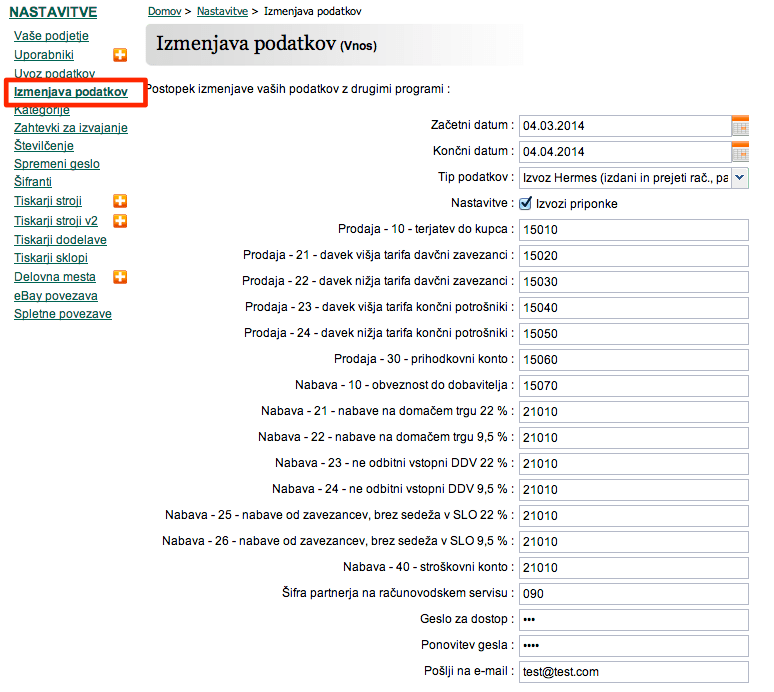The height and width of the screenshot is (692, 774).
Task: Click Prodaja 24 field with 15050
Action: [634, 334]
